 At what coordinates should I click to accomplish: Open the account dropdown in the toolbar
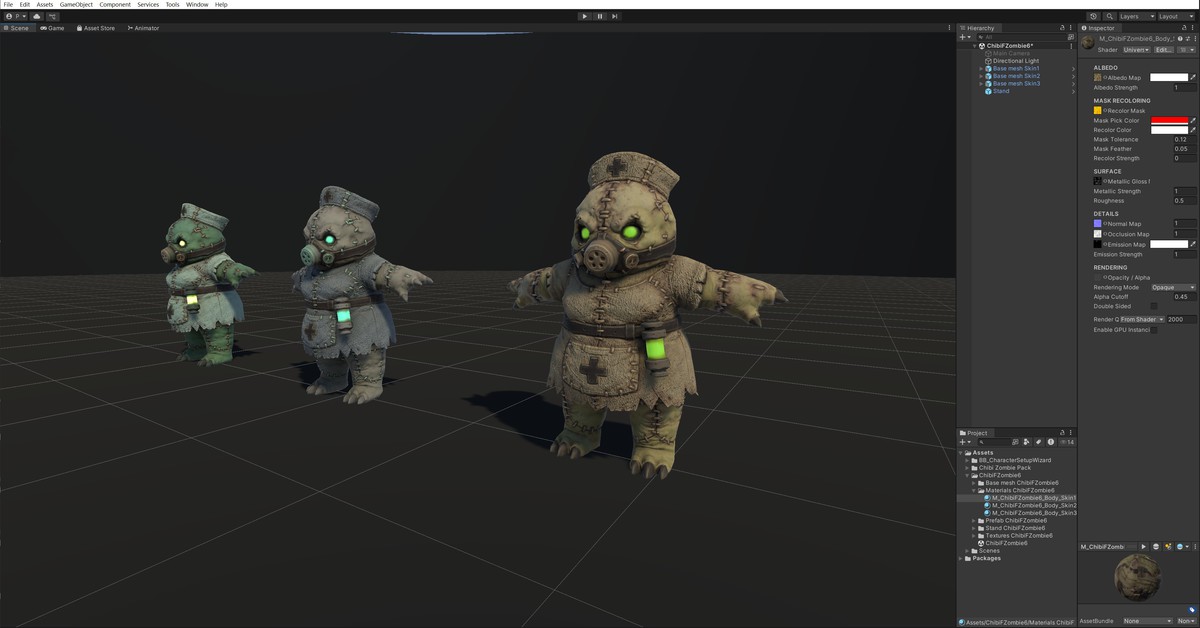(17, 16)
